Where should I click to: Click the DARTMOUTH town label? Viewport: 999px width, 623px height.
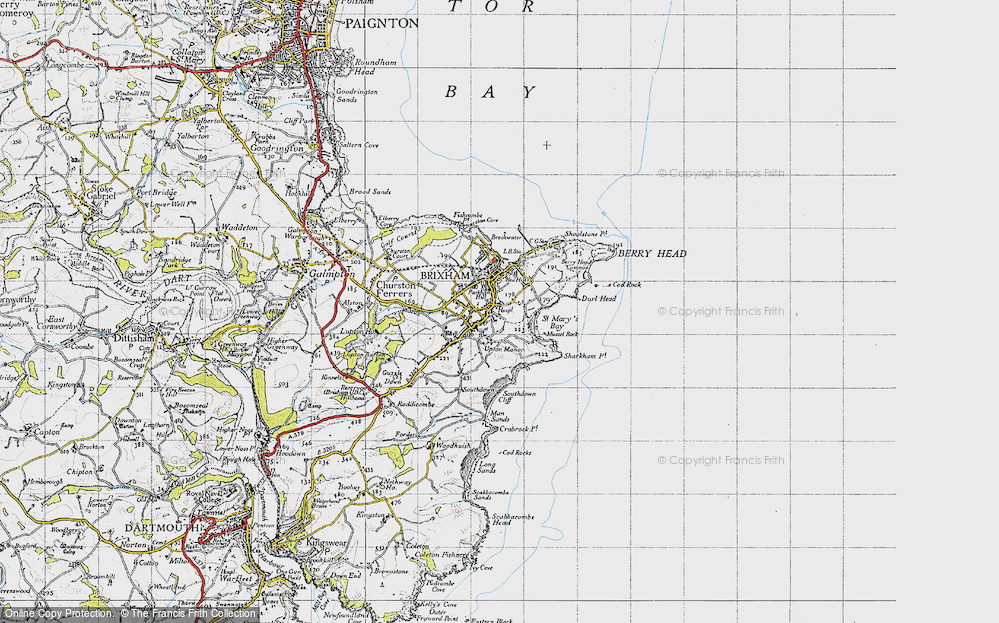(x=161, y=528)
